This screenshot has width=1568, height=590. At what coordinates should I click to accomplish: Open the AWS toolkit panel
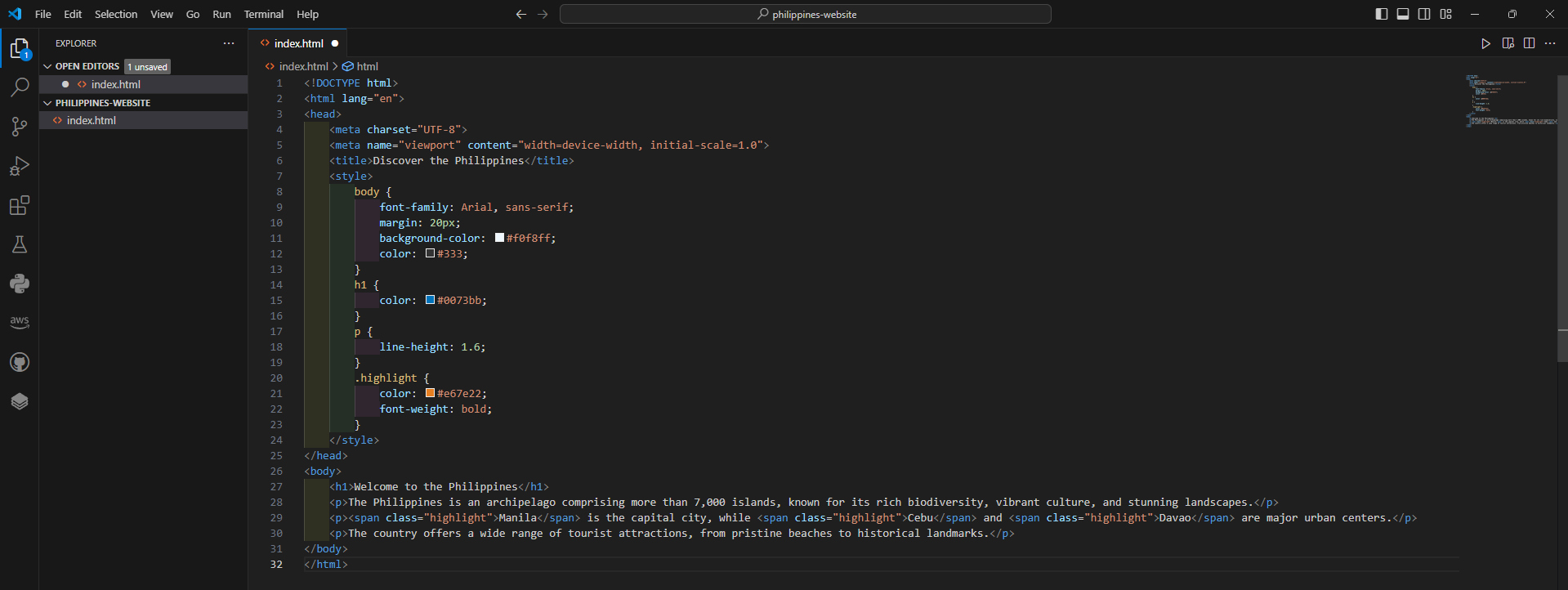point(20,323)
